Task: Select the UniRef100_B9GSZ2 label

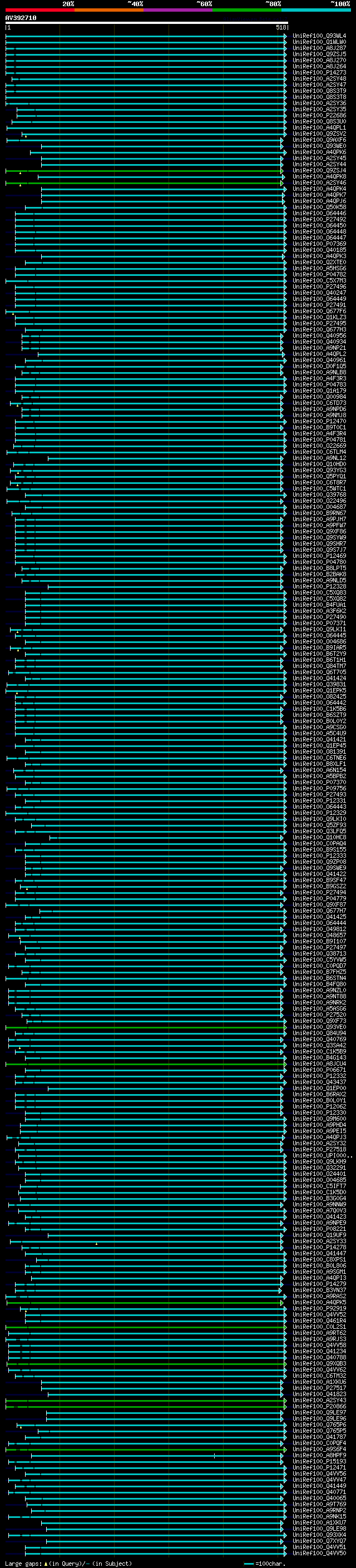Action: (319, 887)
